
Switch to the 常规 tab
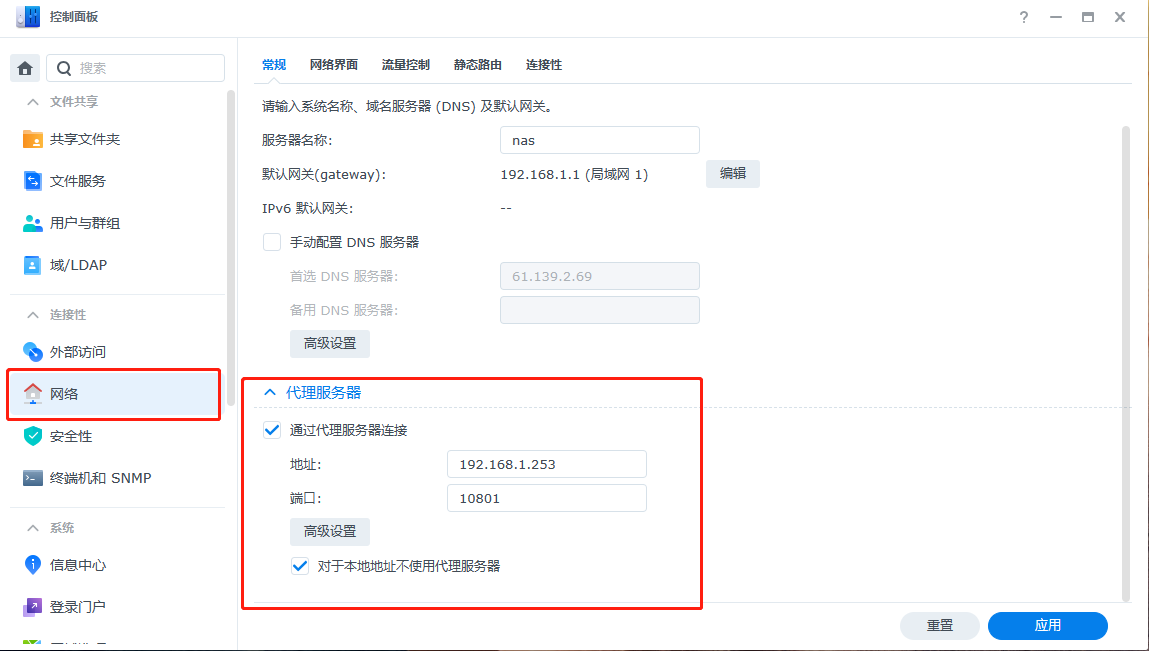pyautogui.click(x=274, y=65)
